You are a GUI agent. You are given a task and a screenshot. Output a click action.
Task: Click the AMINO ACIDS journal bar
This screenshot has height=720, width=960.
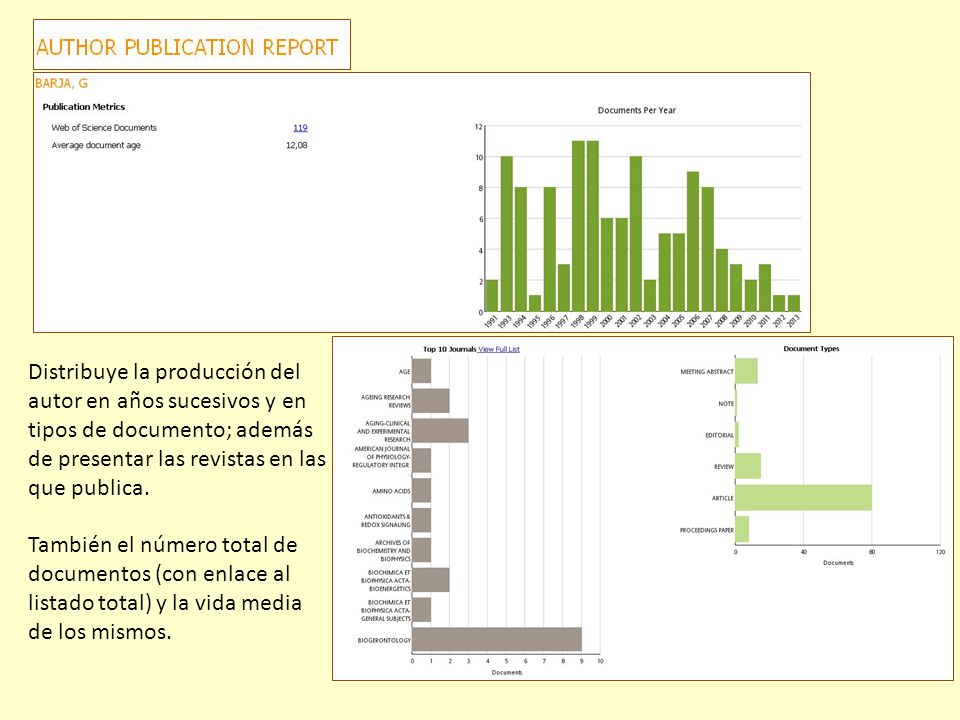coord(422,490)
